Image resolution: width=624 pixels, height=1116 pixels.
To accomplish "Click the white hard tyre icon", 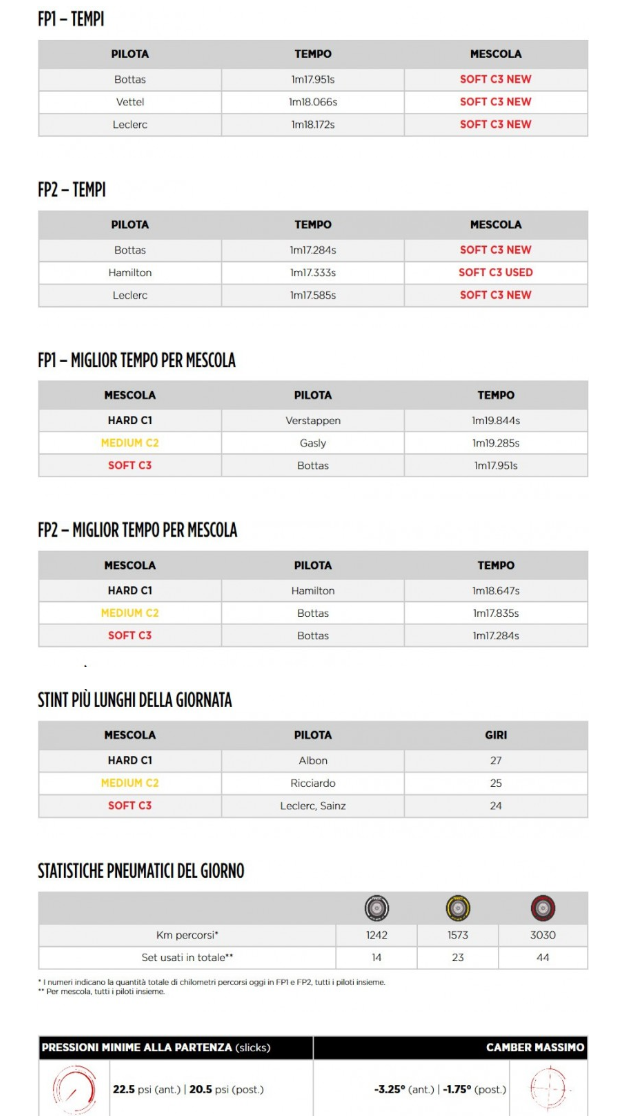I will coord(377,909).
